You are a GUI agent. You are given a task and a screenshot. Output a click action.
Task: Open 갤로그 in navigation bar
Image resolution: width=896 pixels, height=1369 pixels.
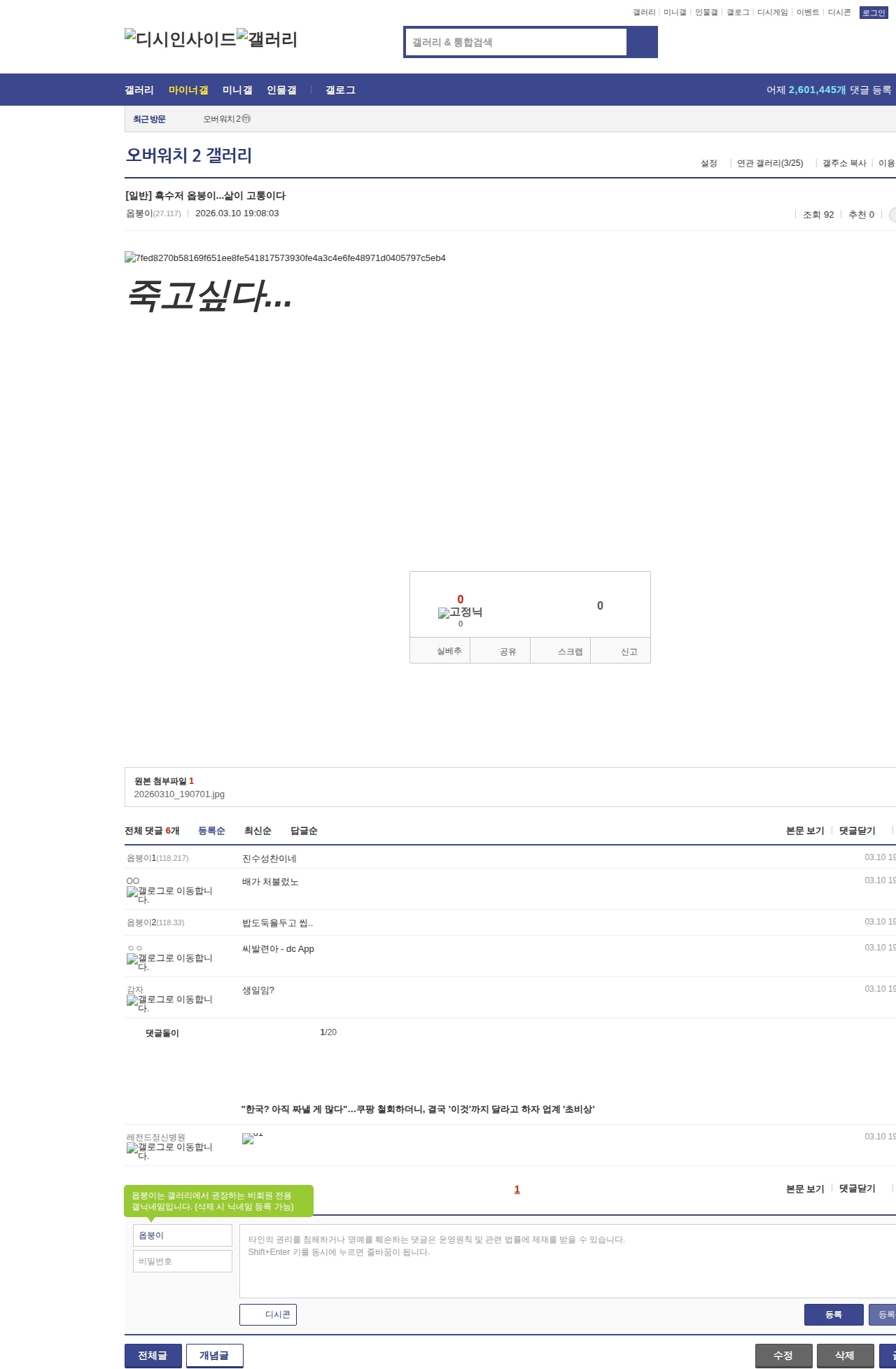tap(340, 90)
